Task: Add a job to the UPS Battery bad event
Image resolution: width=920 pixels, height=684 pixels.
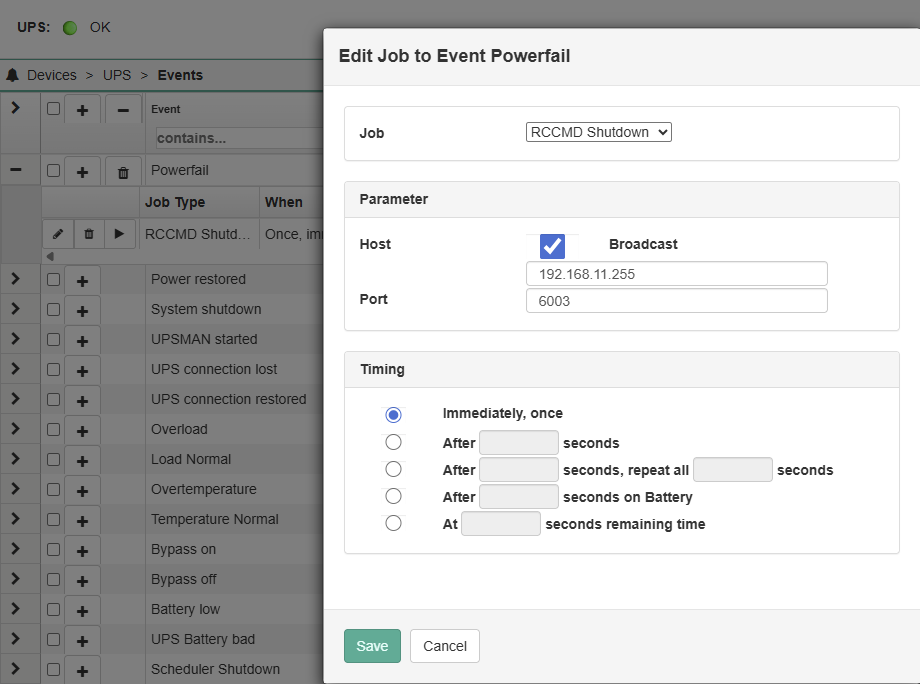Action: pos(82,640)
